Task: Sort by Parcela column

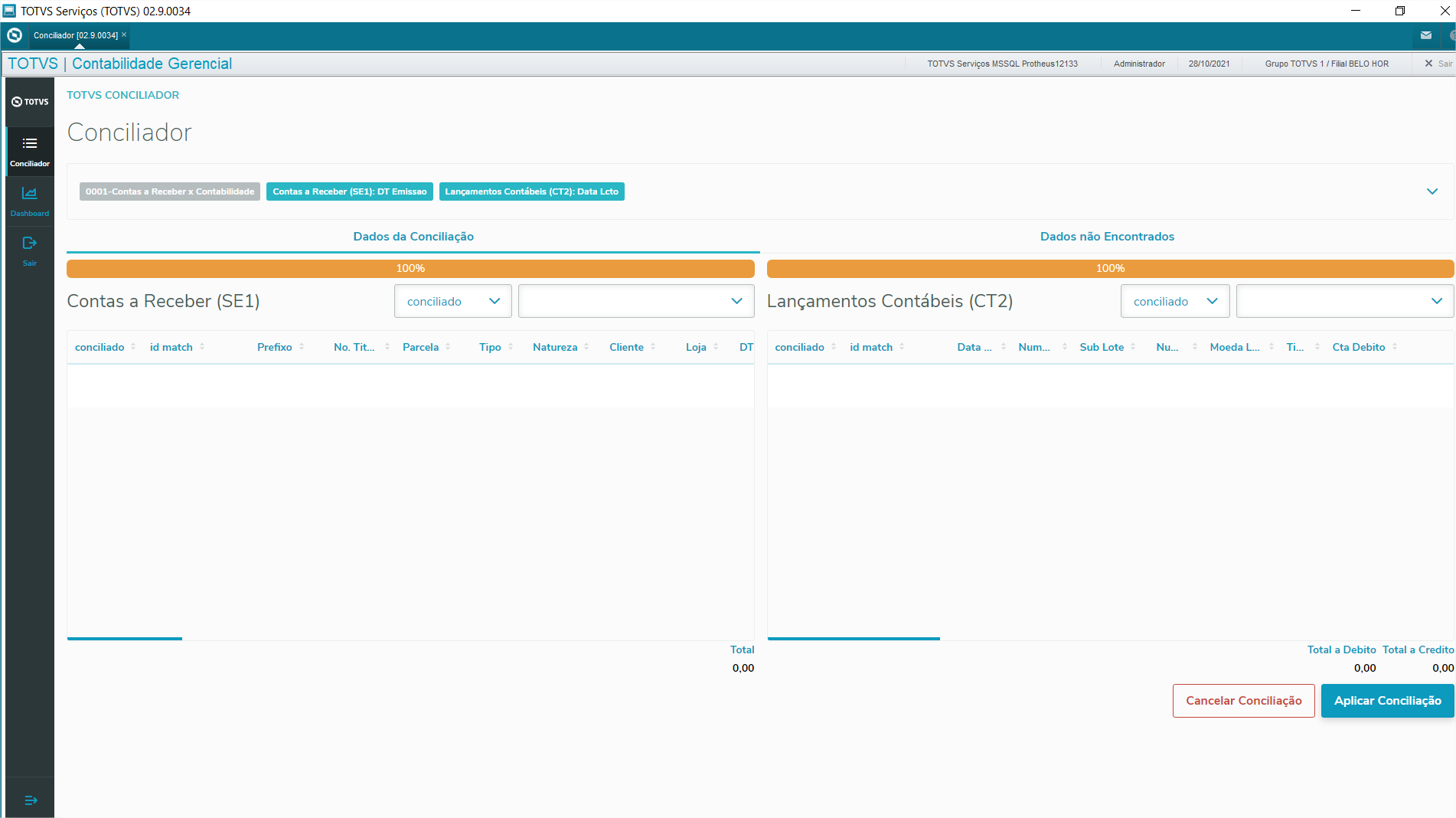Action: click(448, 347)
